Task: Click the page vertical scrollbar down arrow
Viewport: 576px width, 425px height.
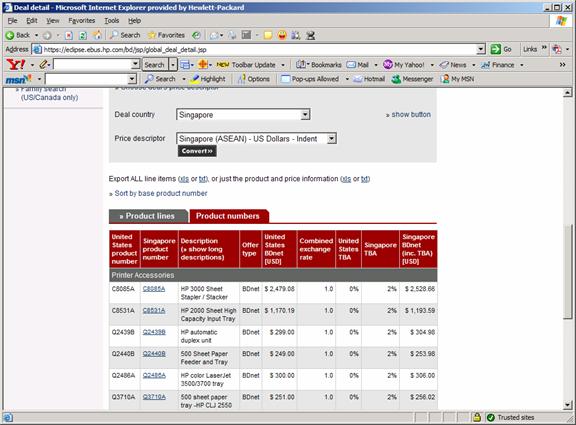Action: point(568,406)
